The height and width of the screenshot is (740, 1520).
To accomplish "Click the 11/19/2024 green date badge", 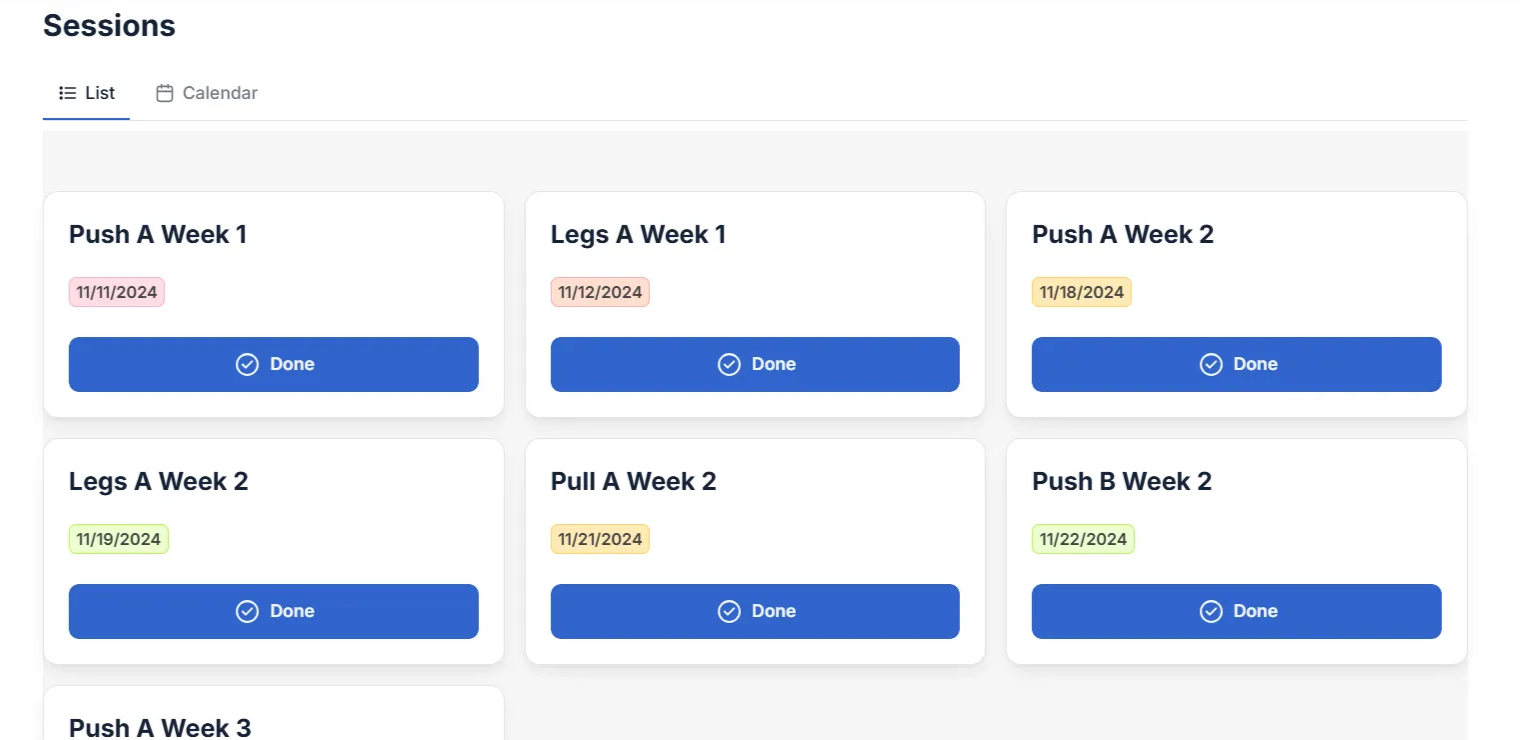I will [x=119, y=539].
